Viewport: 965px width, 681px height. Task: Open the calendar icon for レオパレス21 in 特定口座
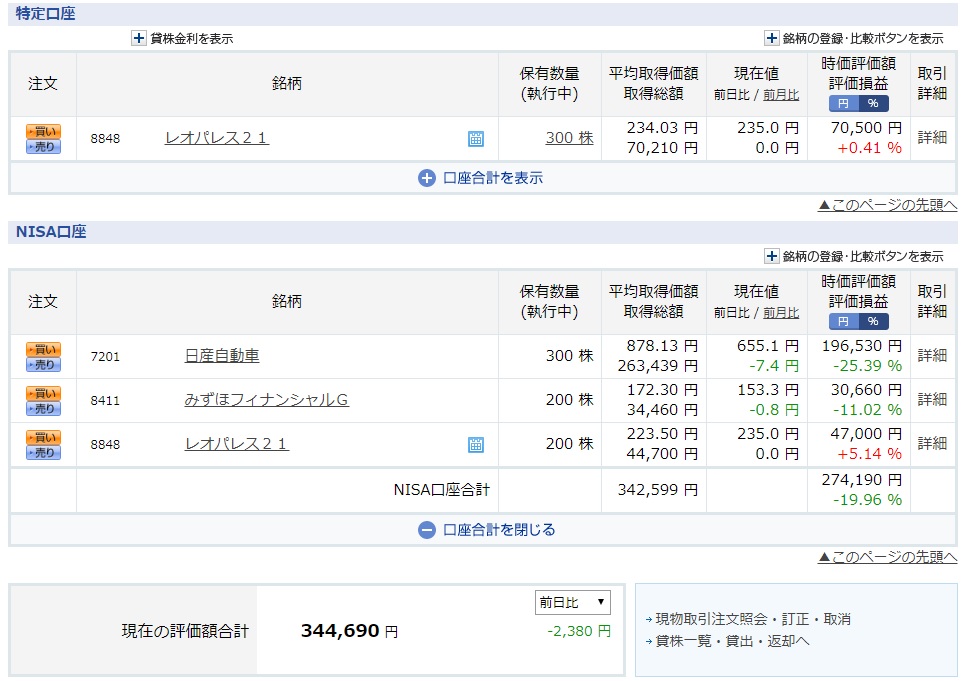point(476,138)
